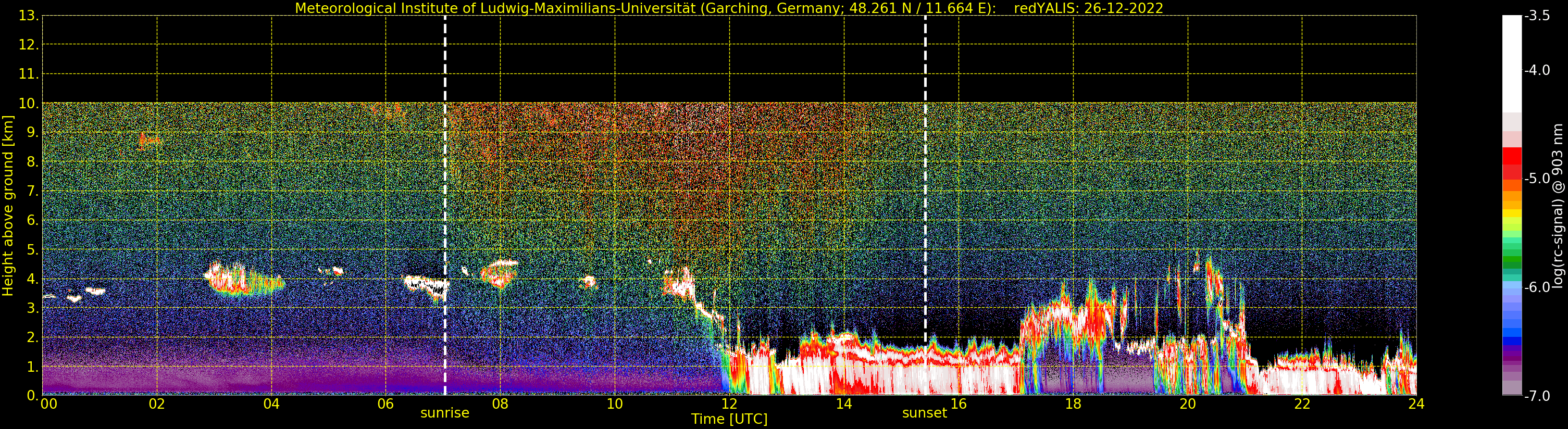The height and width of the screenshot is (429, 1568).
Task: Pick the white segment of the colorbar
Action: 1511,64
